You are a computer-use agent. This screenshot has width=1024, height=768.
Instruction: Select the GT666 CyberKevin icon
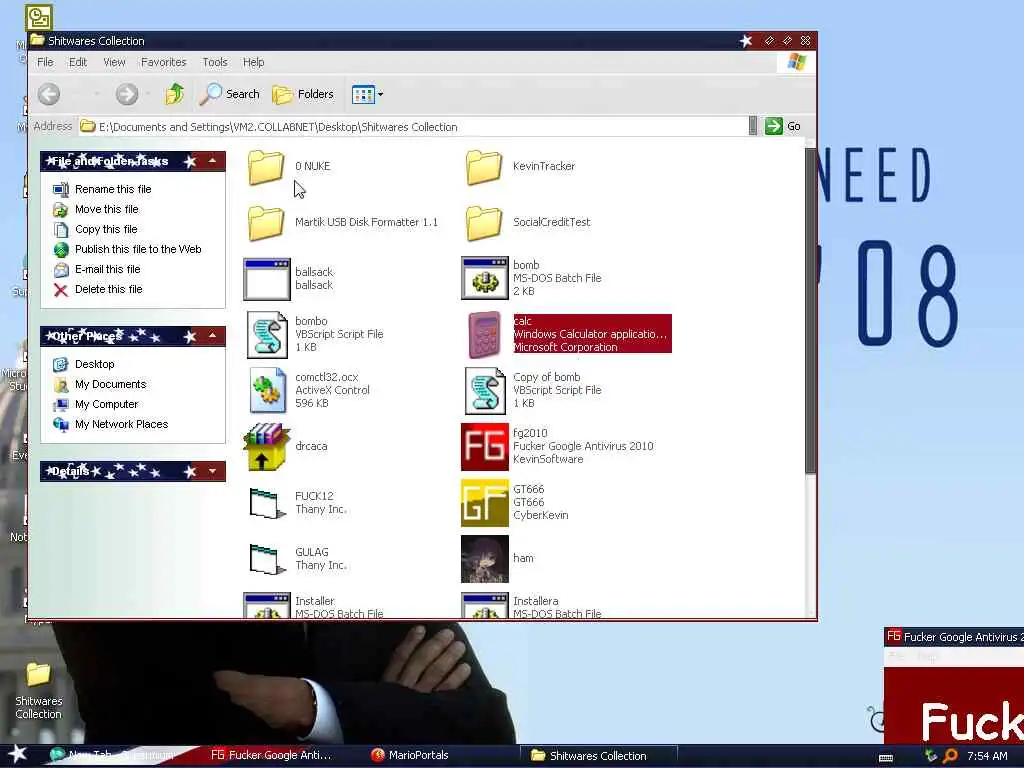485,503
